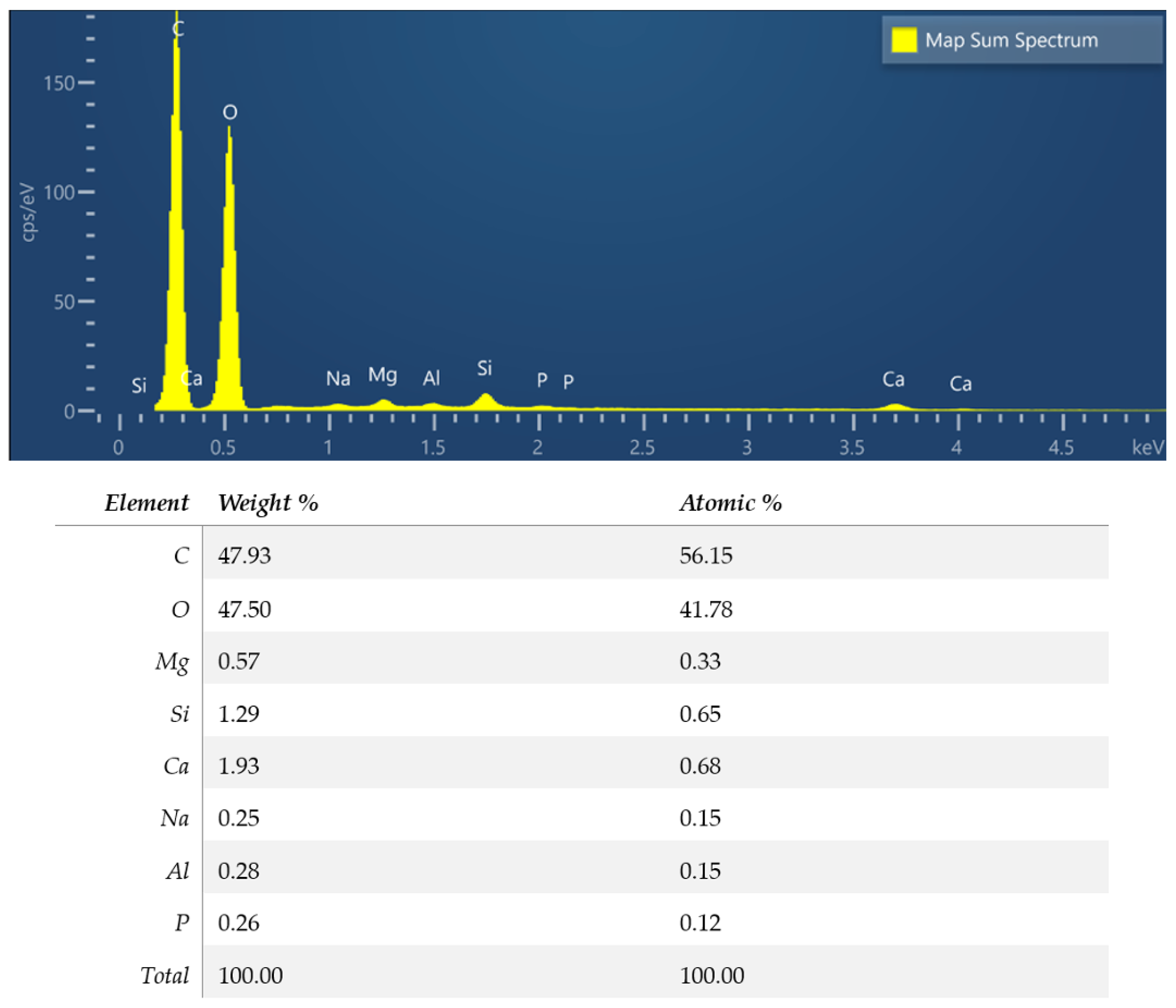Click the Atomic % column header
1176x1008 pixels.
pos(730,503)
